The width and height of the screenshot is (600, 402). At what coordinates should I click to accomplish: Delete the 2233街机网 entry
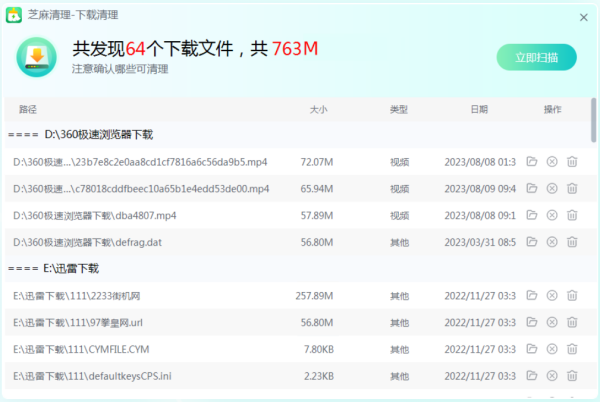pyautogui.click(x=572, y=296)
